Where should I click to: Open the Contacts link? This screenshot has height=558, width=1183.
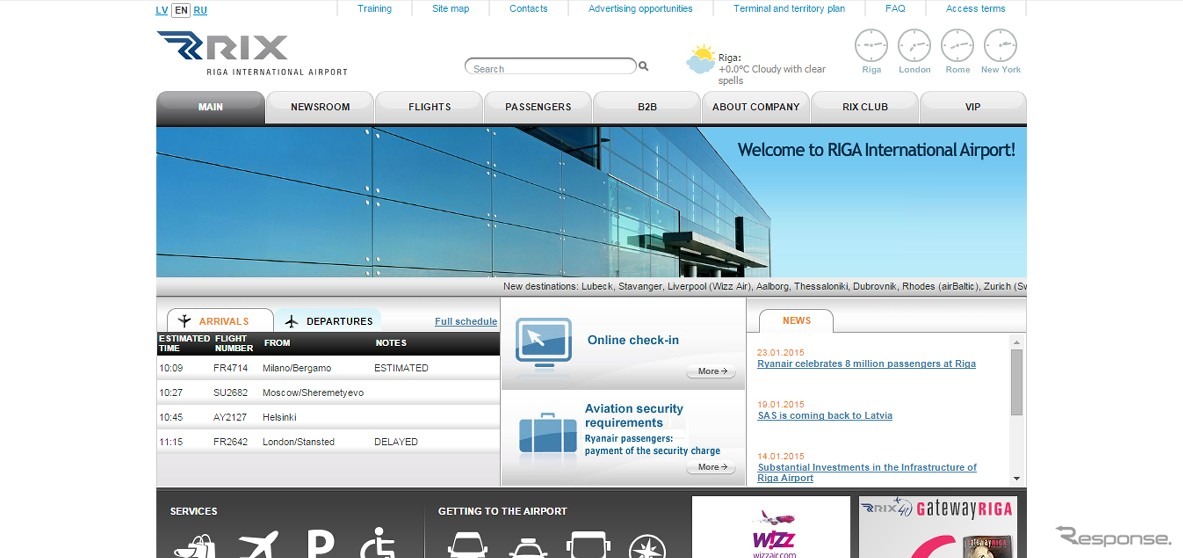pyautogui.click(x=528, y=9)
